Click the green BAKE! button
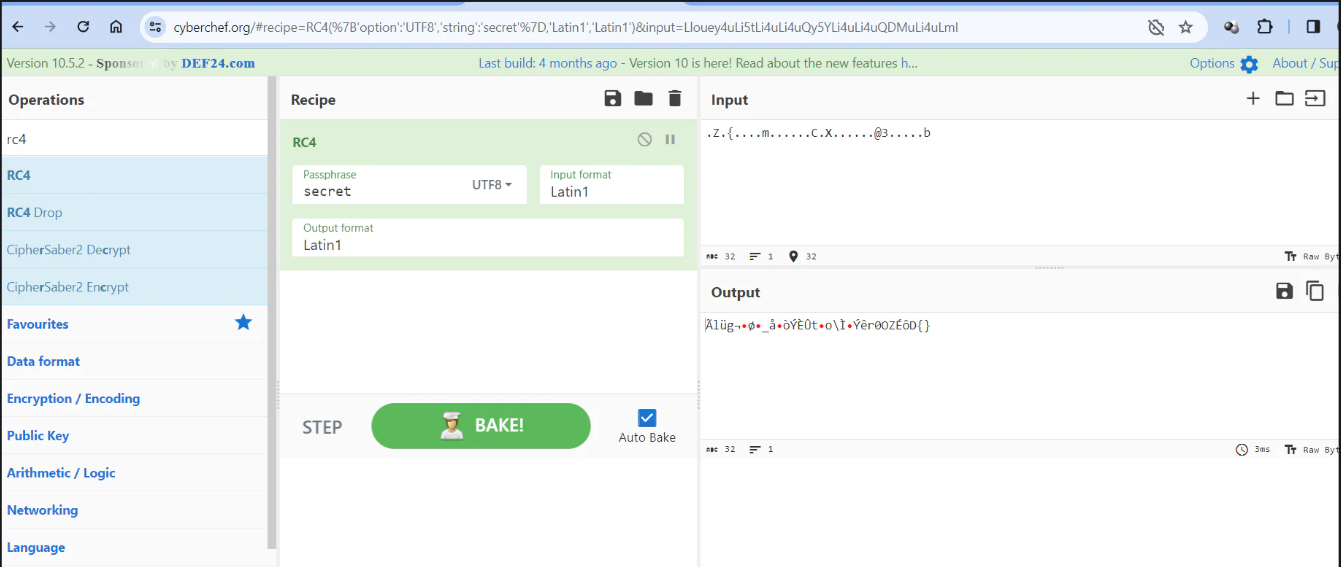 [x=481, y=426]
